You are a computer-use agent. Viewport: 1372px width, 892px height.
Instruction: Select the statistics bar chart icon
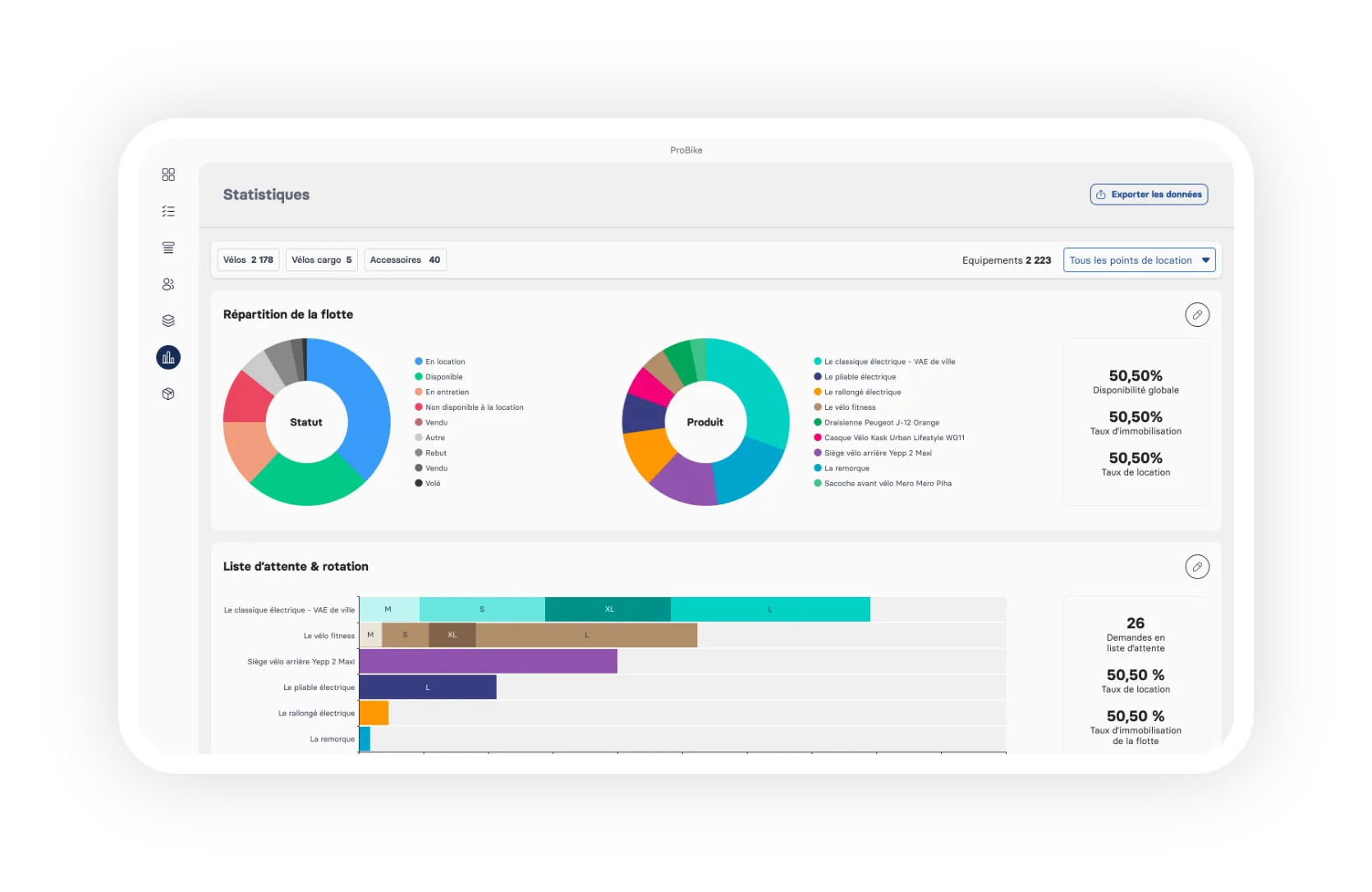tap(168, 357)
